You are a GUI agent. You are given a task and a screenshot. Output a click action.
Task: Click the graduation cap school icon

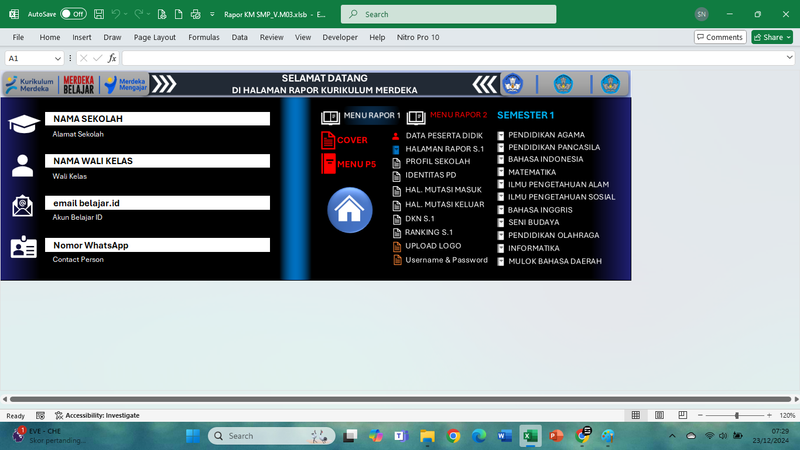pyautogui.click(x=23, y=124)
